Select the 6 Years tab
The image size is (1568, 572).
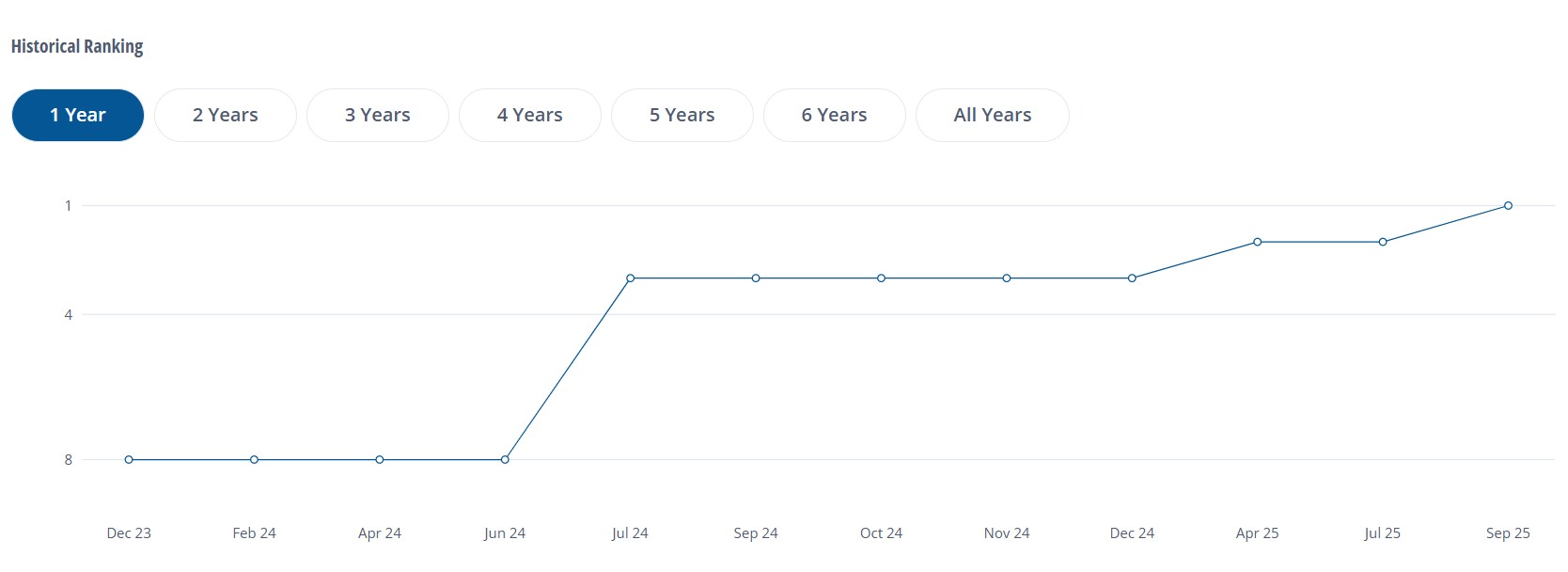pyautogui.click(x=835, y=115)
